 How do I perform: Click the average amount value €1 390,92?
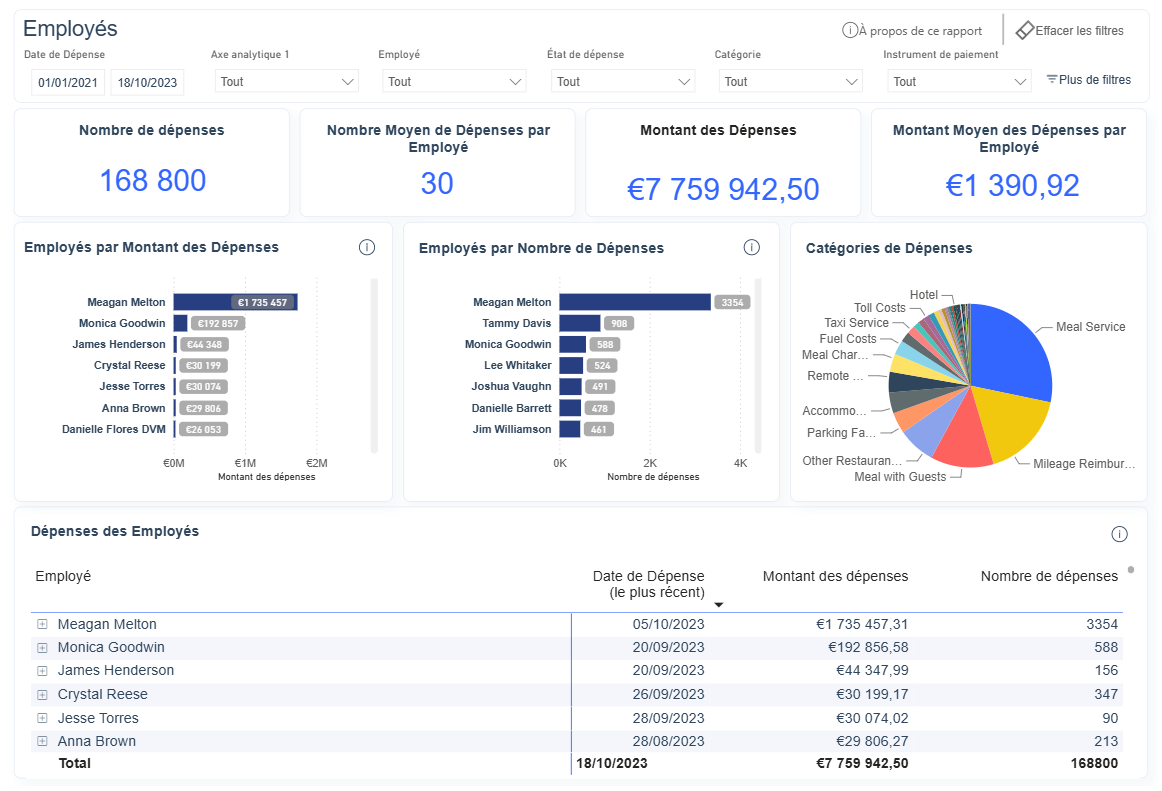point(1012,185)
